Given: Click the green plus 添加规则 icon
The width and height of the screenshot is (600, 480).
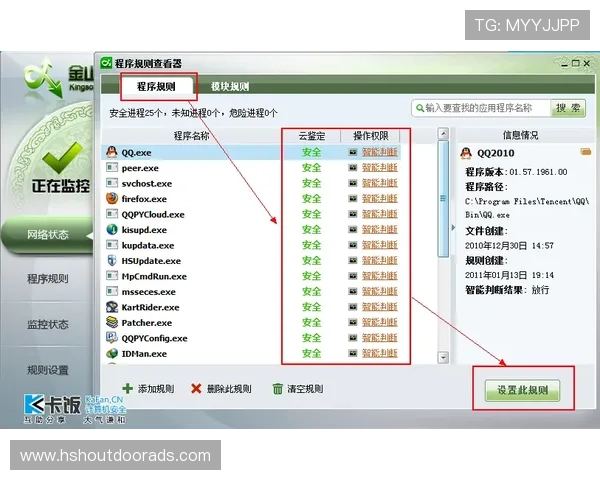Looking at the screenshot, I should pos(127,389).
